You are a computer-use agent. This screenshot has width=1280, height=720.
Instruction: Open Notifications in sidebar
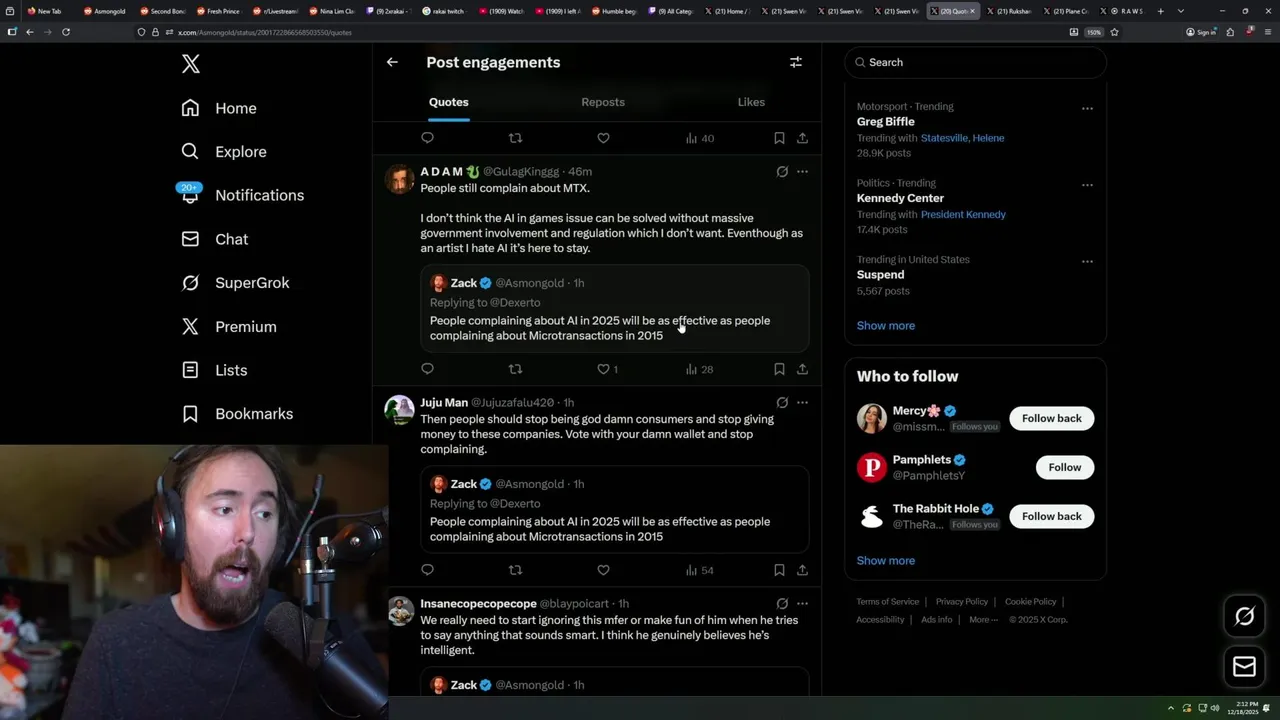pos(242,195)
